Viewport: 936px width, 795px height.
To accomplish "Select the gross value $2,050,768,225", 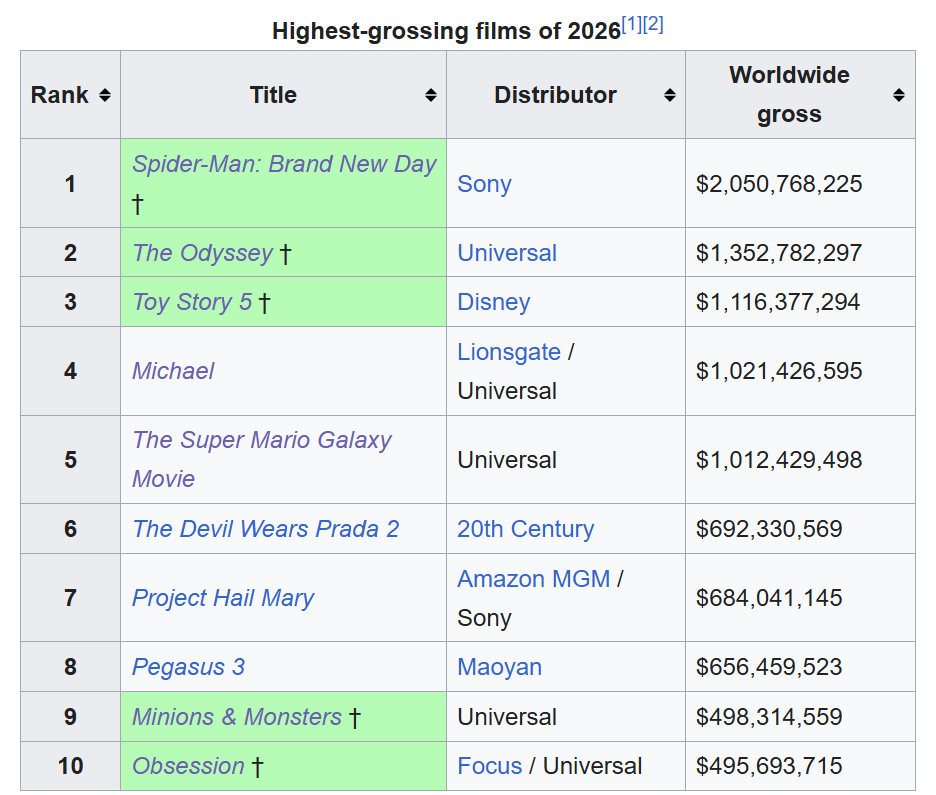I will coord(779,184).
